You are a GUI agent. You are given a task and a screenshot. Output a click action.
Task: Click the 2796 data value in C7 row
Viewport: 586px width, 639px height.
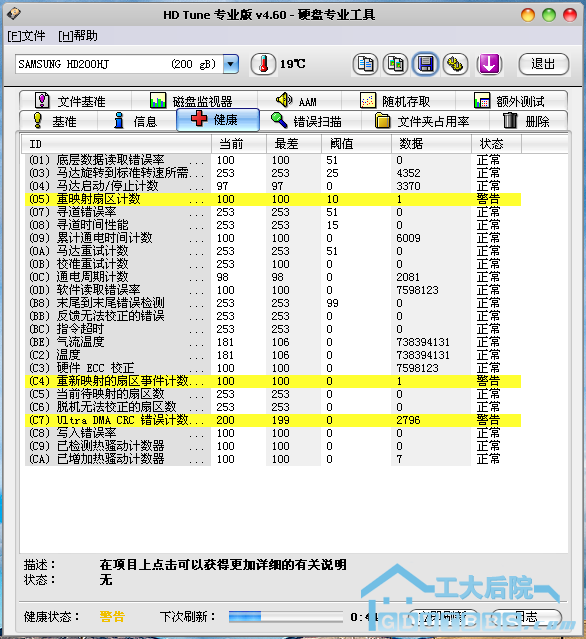click(x=408, y=420)
